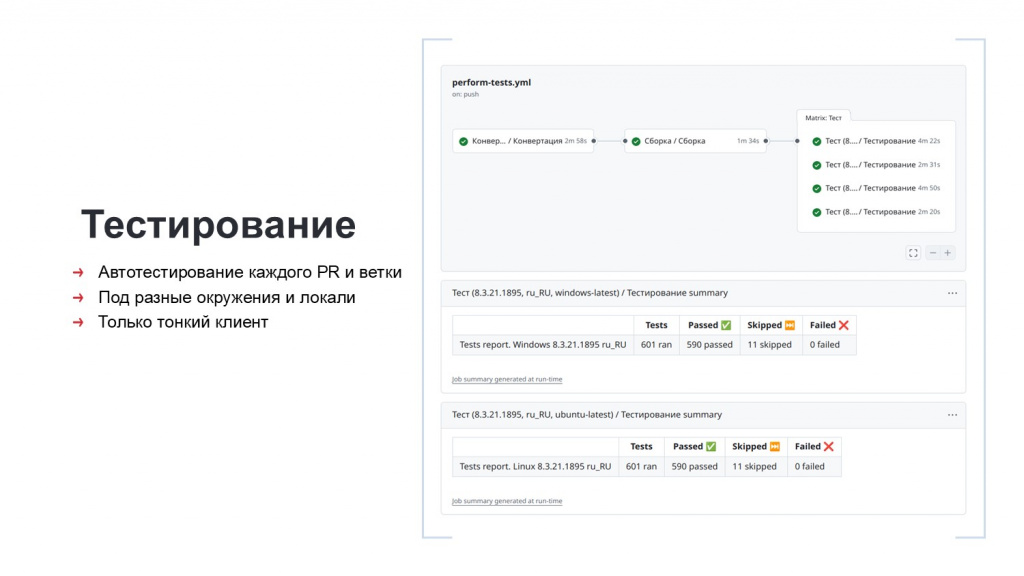The height and width of the screenshot is (576, 1024).
Task: Open job summary link under Windows report
Action: coord(507,379)
